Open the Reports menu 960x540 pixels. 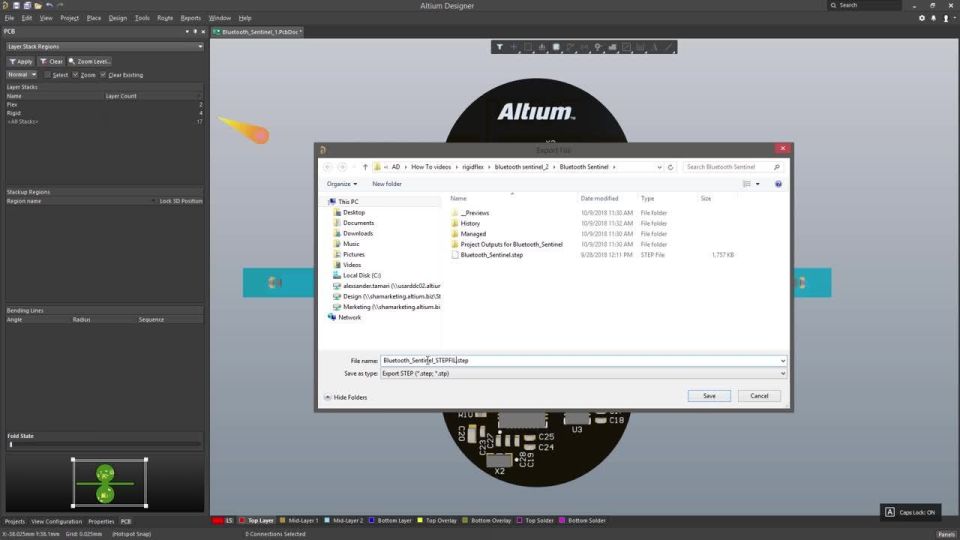190,18
